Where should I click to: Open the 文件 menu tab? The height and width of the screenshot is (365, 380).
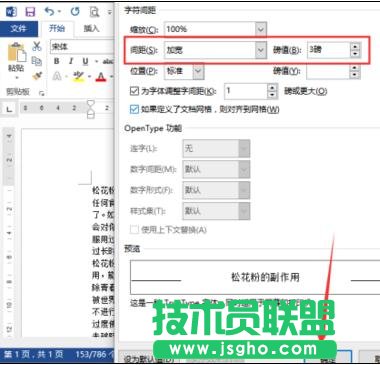18,29
